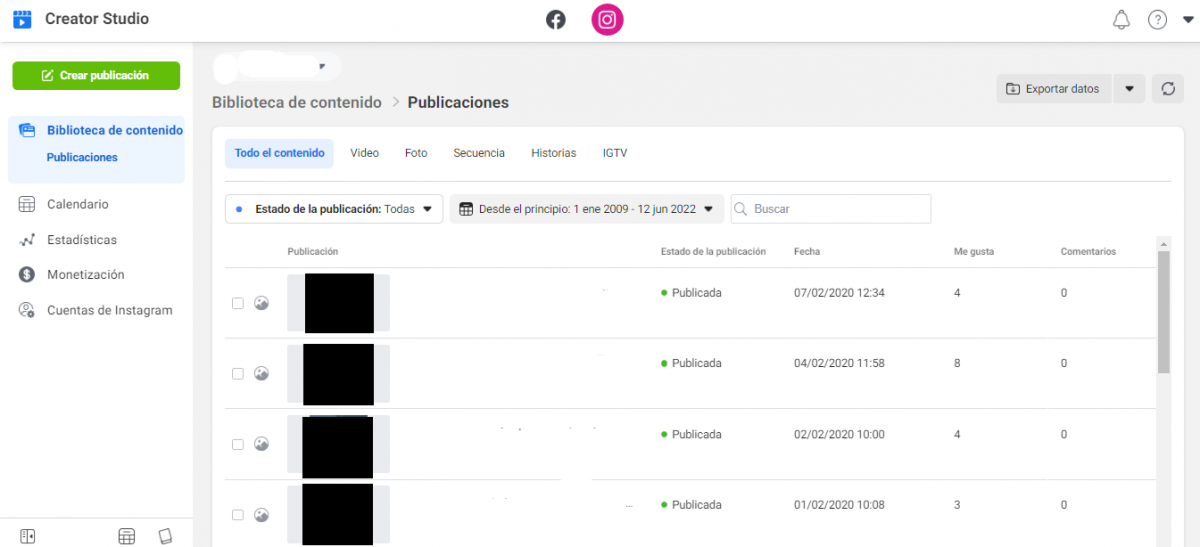Expand arrow next to Exportar datos
Image resolution: width=1200 pixels, height=547 pixels.
[x=1129, y=89]
